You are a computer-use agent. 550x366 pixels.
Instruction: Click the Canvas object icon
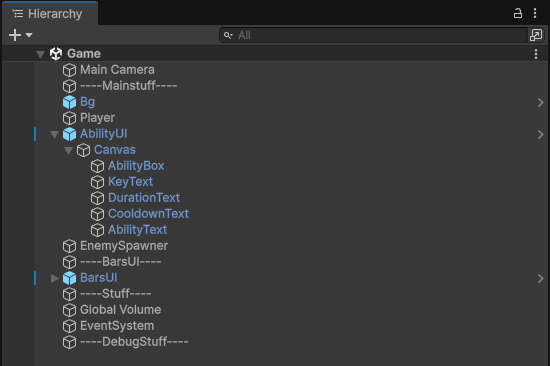pos(83,150)
